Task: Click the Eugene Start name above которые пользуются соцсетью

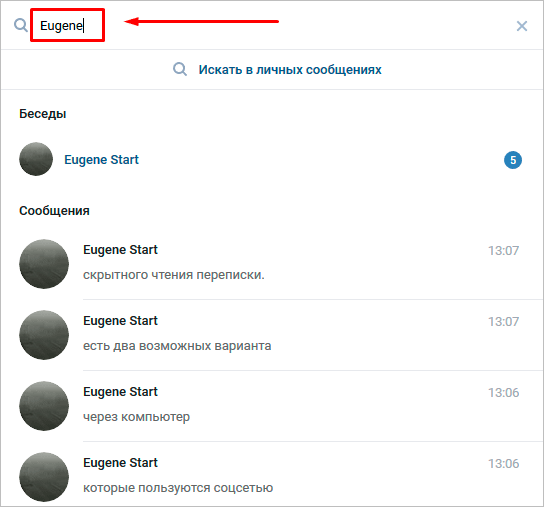Action: coord(120,463)
